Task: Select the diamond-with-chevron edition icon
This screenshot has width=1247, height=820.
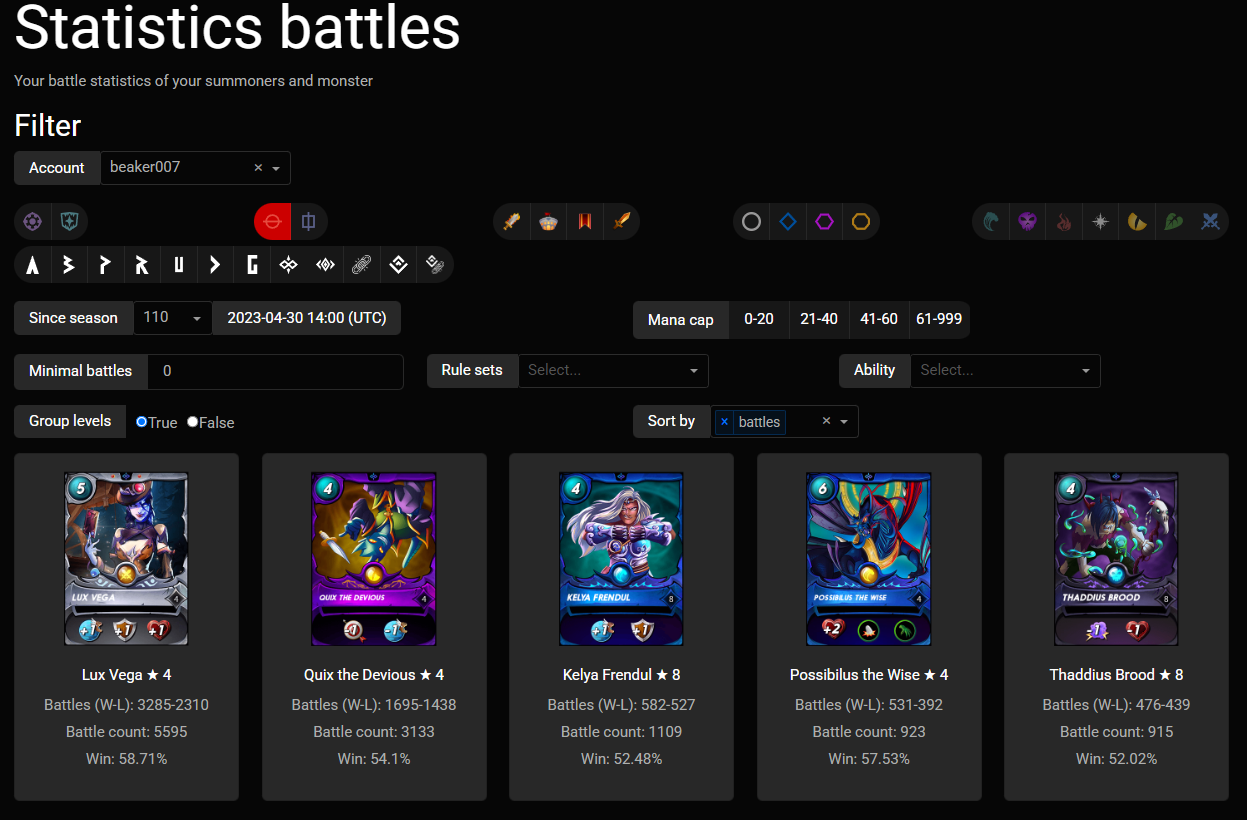Action: click(x=398, y=265)
